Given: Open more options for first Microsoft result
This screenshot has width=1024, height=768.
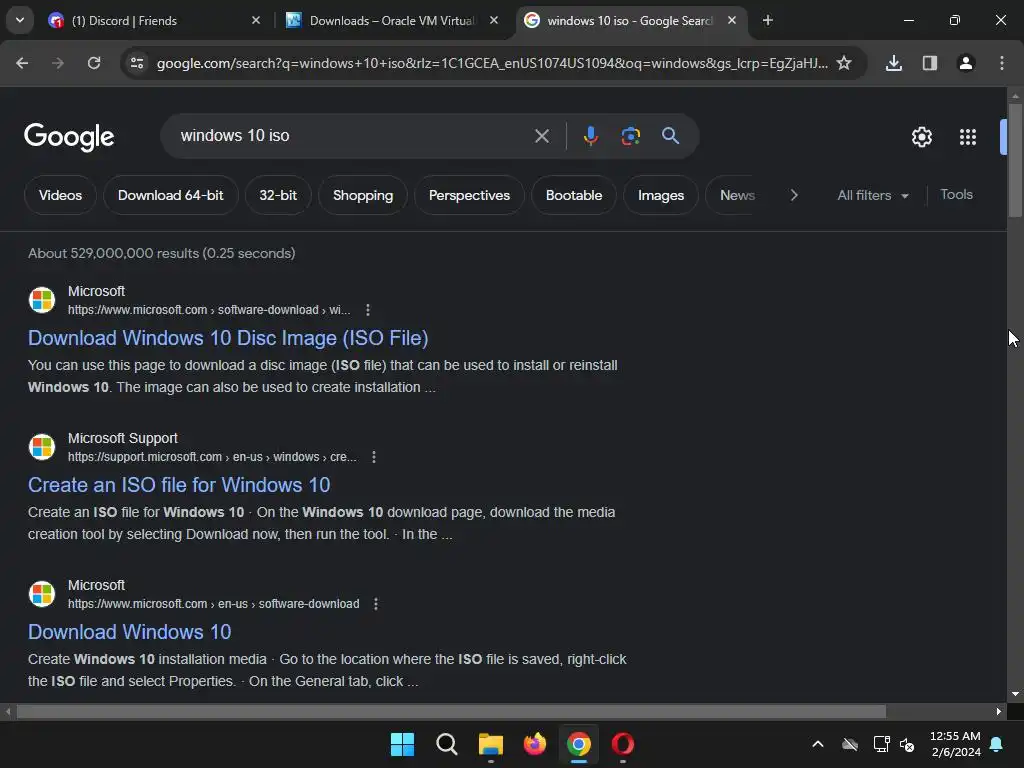Looking at the screenshot, I should pyautogui.click(x=368, y=310).
